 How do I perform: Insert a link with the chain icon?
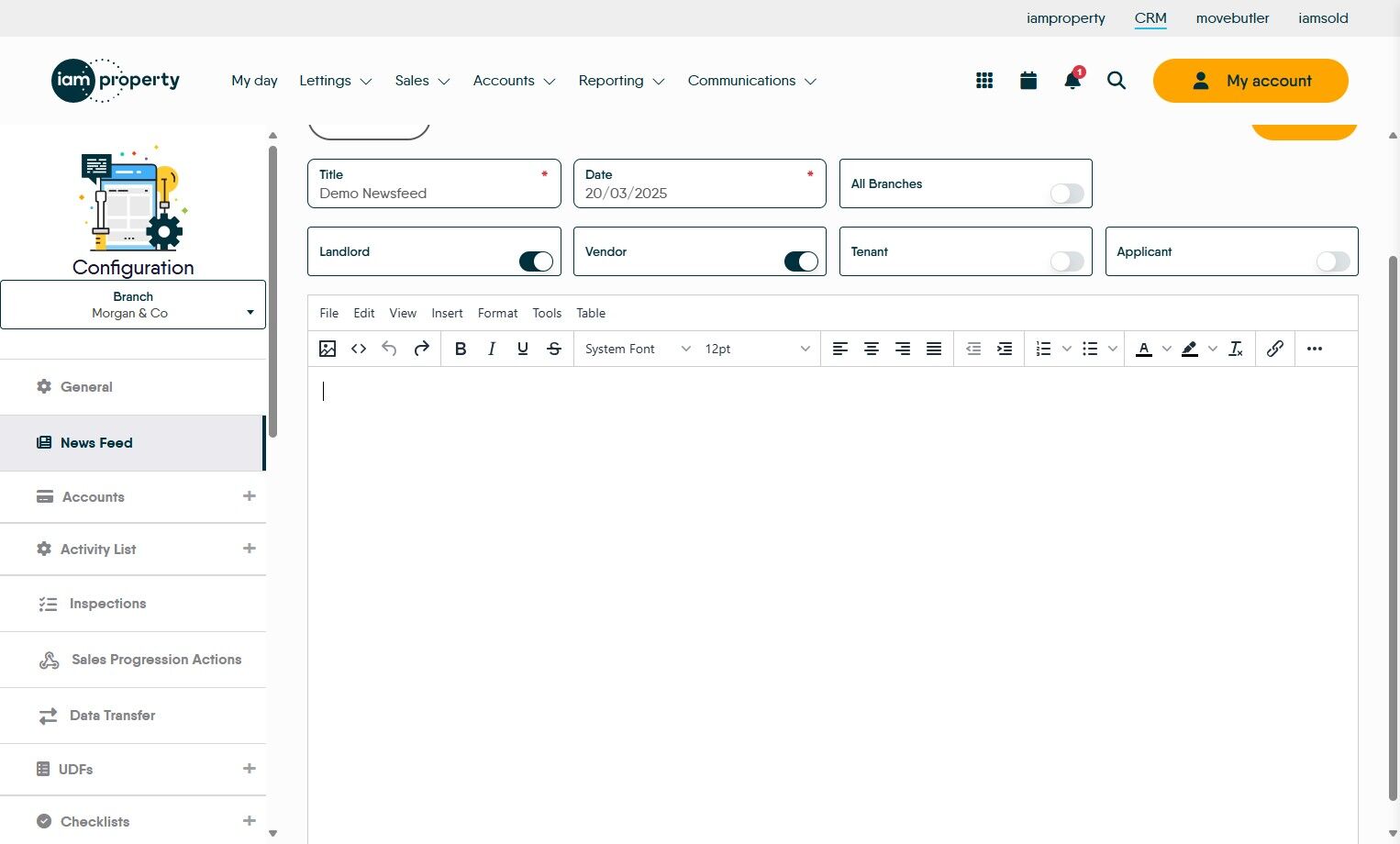[1275, 349]
